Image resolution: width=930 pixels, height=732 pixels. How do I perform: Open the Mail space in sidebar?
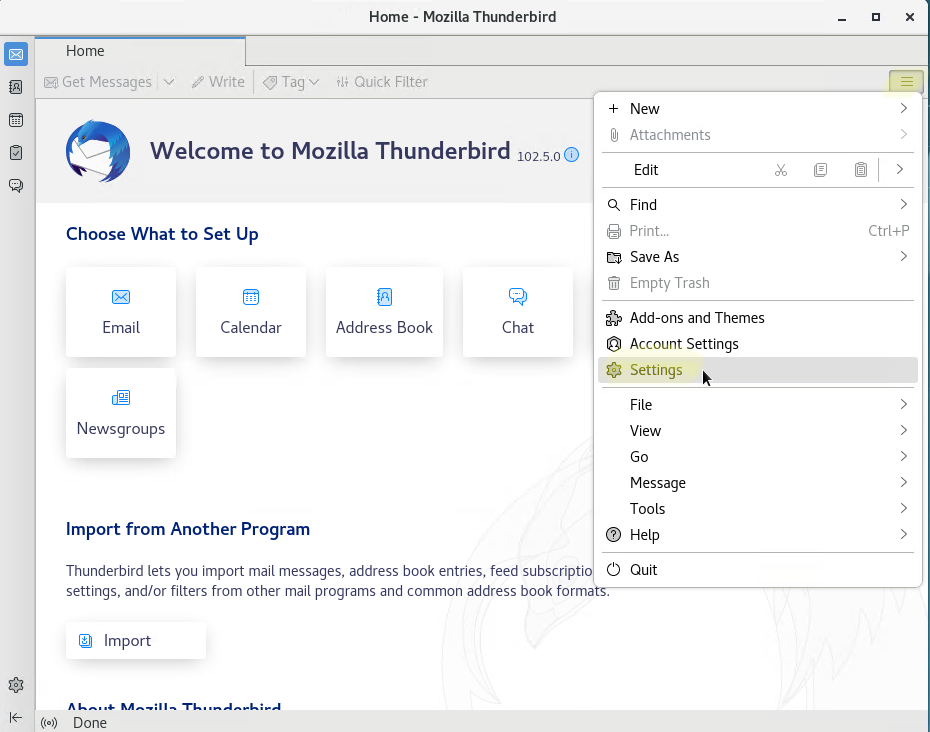[x=16, y=55]
